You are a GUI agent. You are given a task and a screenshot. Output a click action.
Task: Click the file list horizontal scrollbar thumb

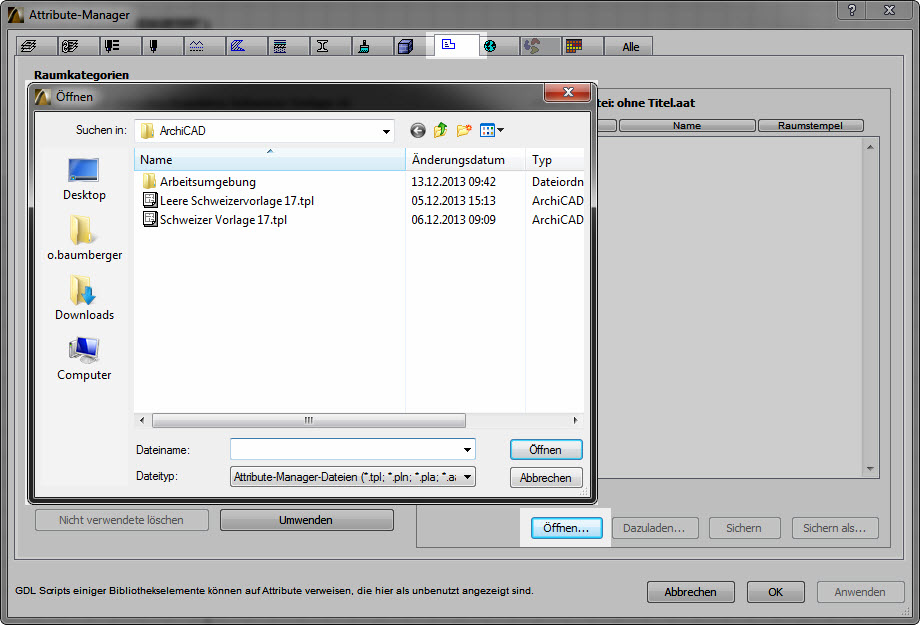(x=309, y=420)
